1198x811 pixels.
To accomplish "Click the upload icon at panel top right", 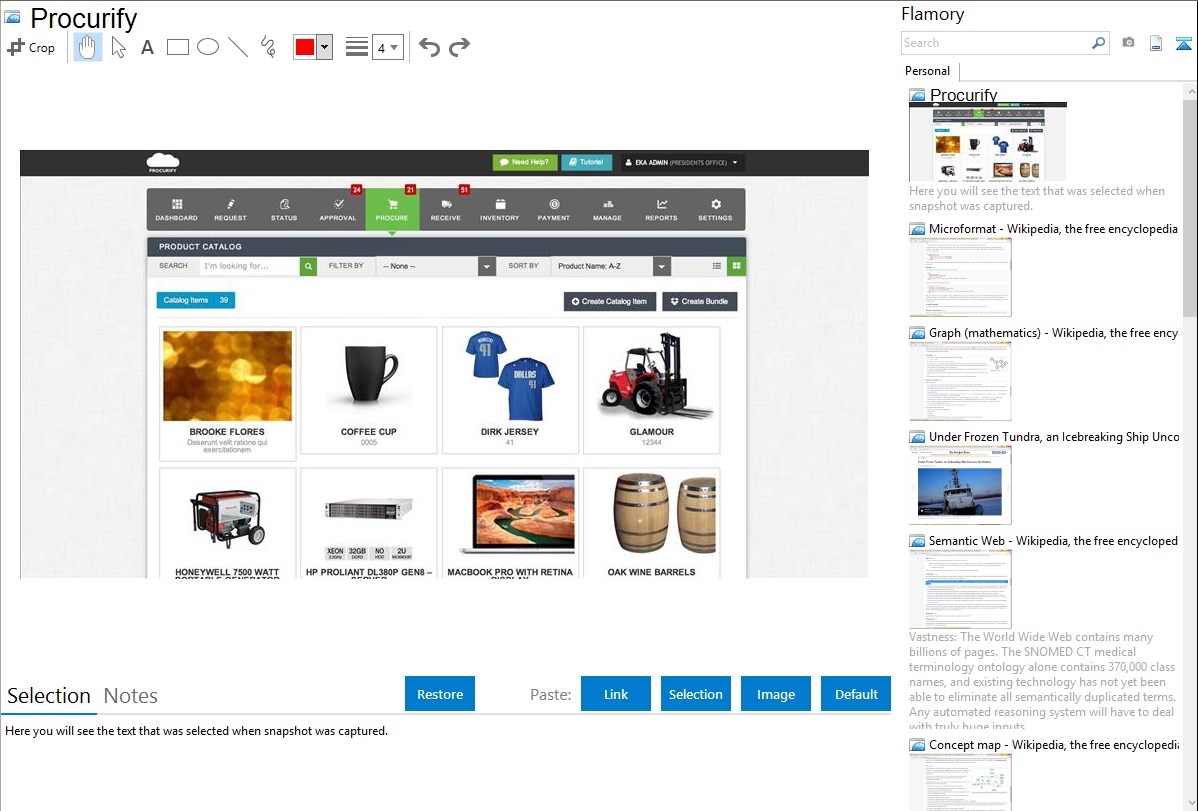I will click(x=1183, y=43).
